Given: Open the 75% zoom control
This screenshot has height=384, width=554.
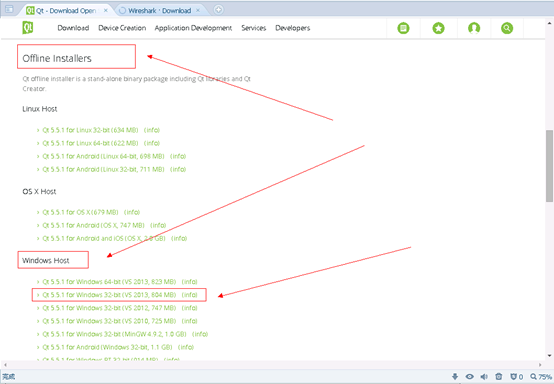Looking at the screenshot, I should click(541, 377).
